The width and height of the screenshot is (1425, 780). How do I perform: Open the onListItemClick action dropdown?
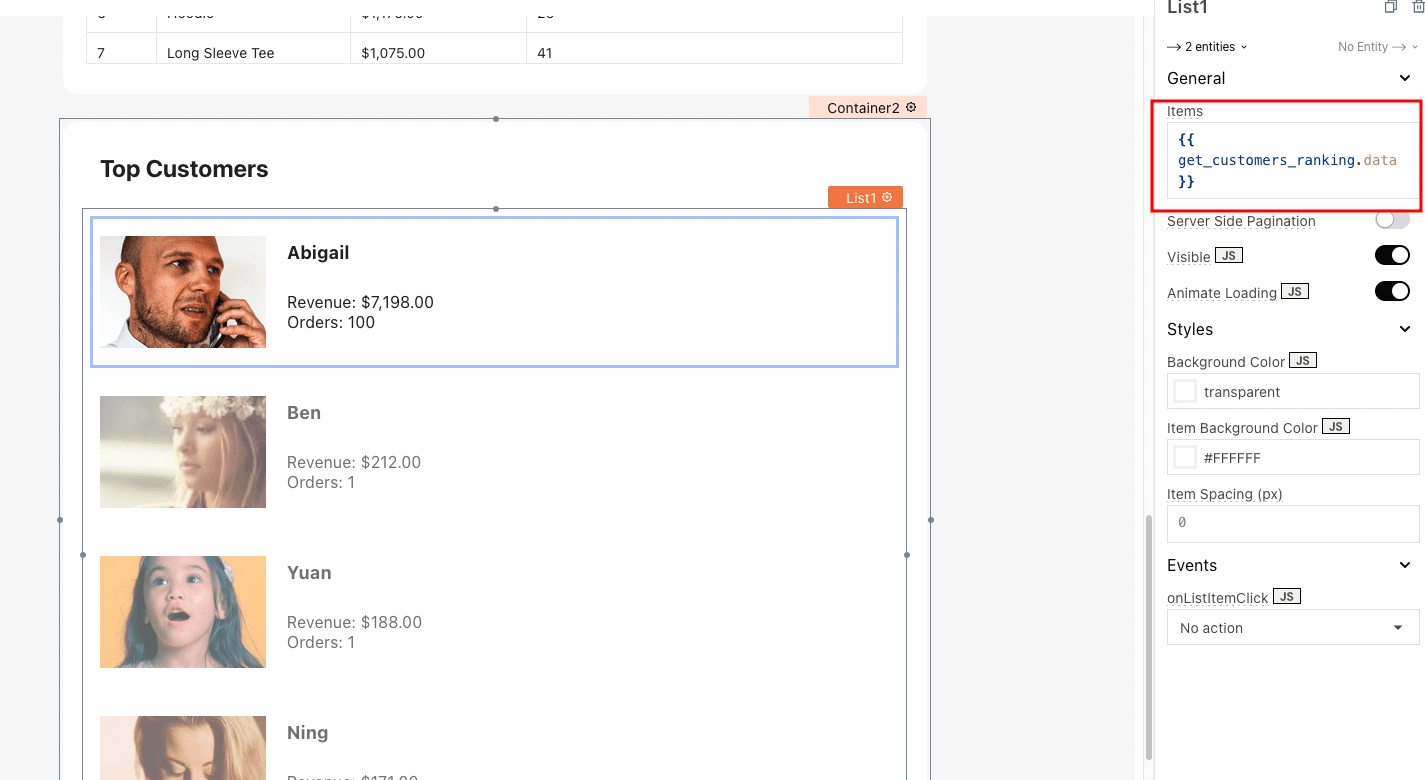coord(1292,628)
